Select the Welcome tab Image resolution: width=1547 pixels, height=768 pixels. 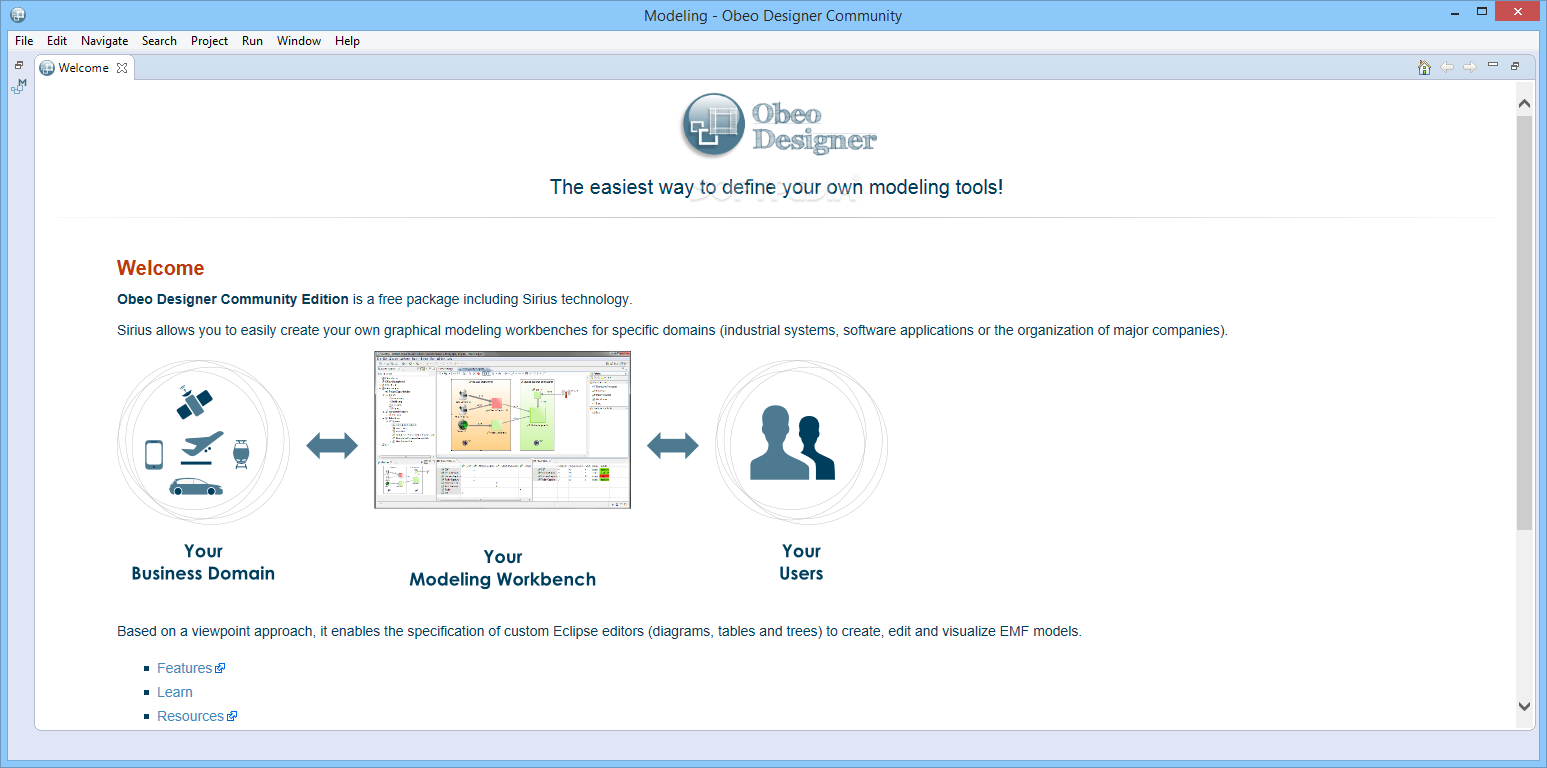[x=83, y=68]
